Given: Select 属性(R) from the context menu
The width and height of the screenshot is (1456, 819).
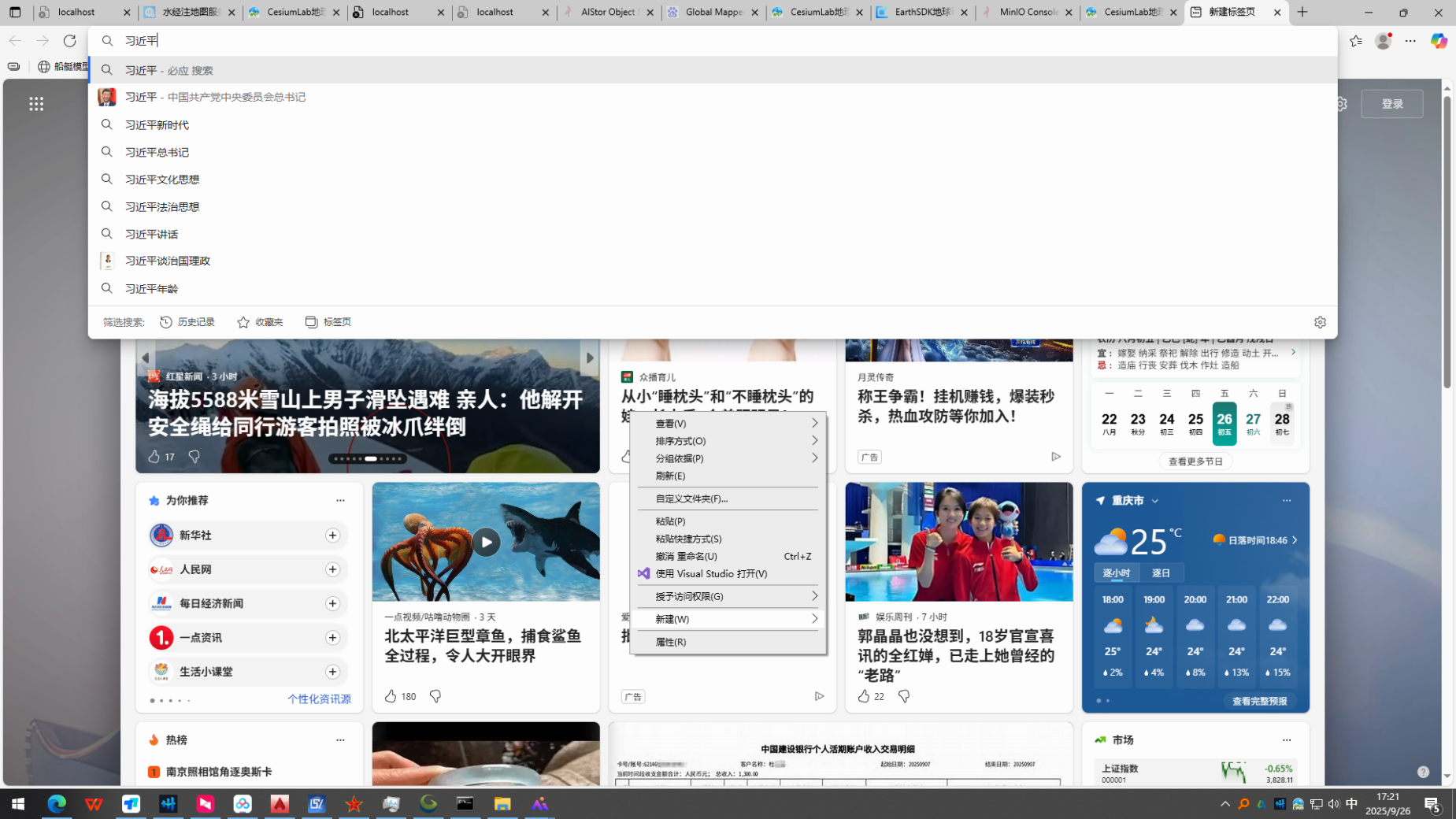Looking at the screenshot, I should click(671, 642).
